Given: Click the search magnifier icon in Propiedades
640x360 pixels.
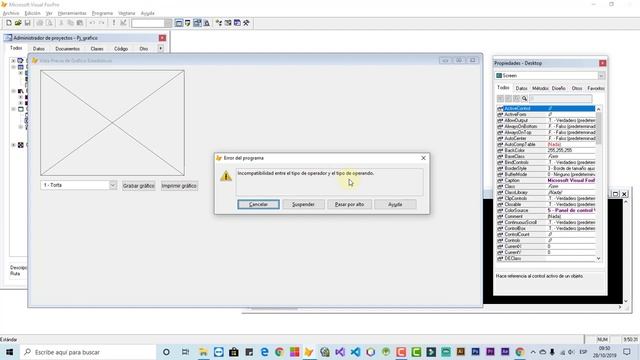Looking at the screenshot, I should pyautogui.click(x=524, y=99).
